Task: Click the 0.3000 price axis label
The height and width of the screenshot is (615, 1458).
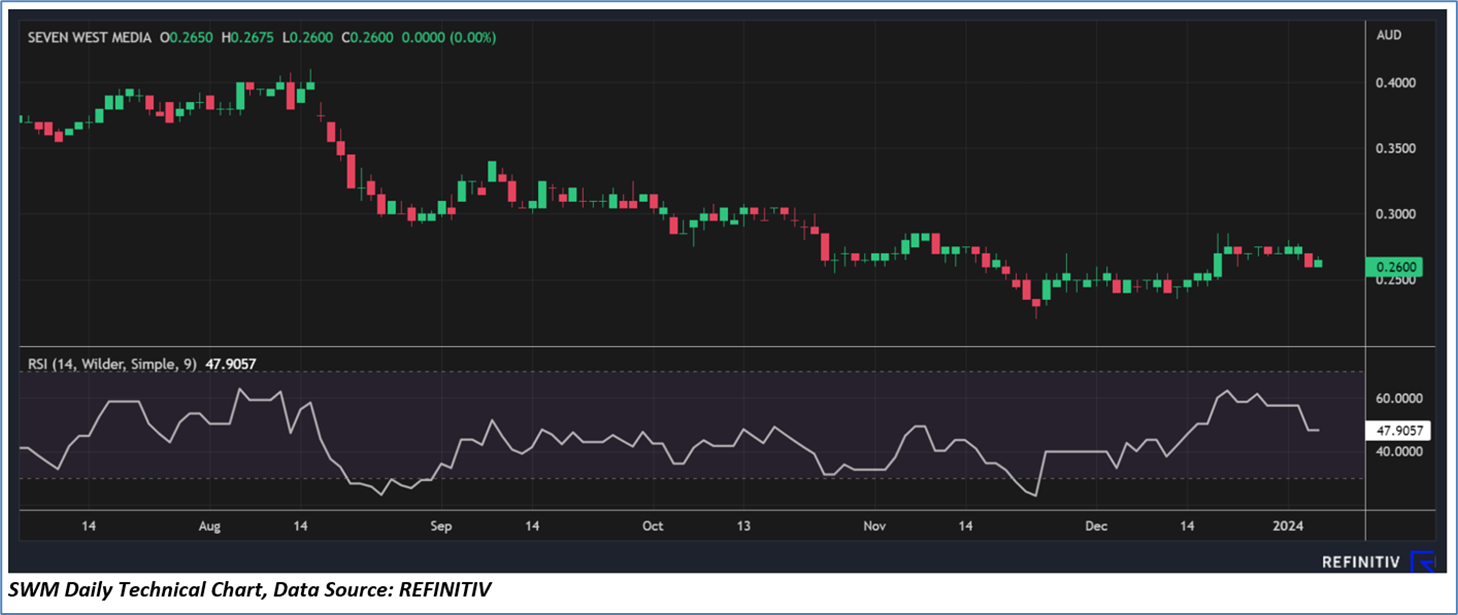Action: pyautogui.click(x=1395, y=214)
